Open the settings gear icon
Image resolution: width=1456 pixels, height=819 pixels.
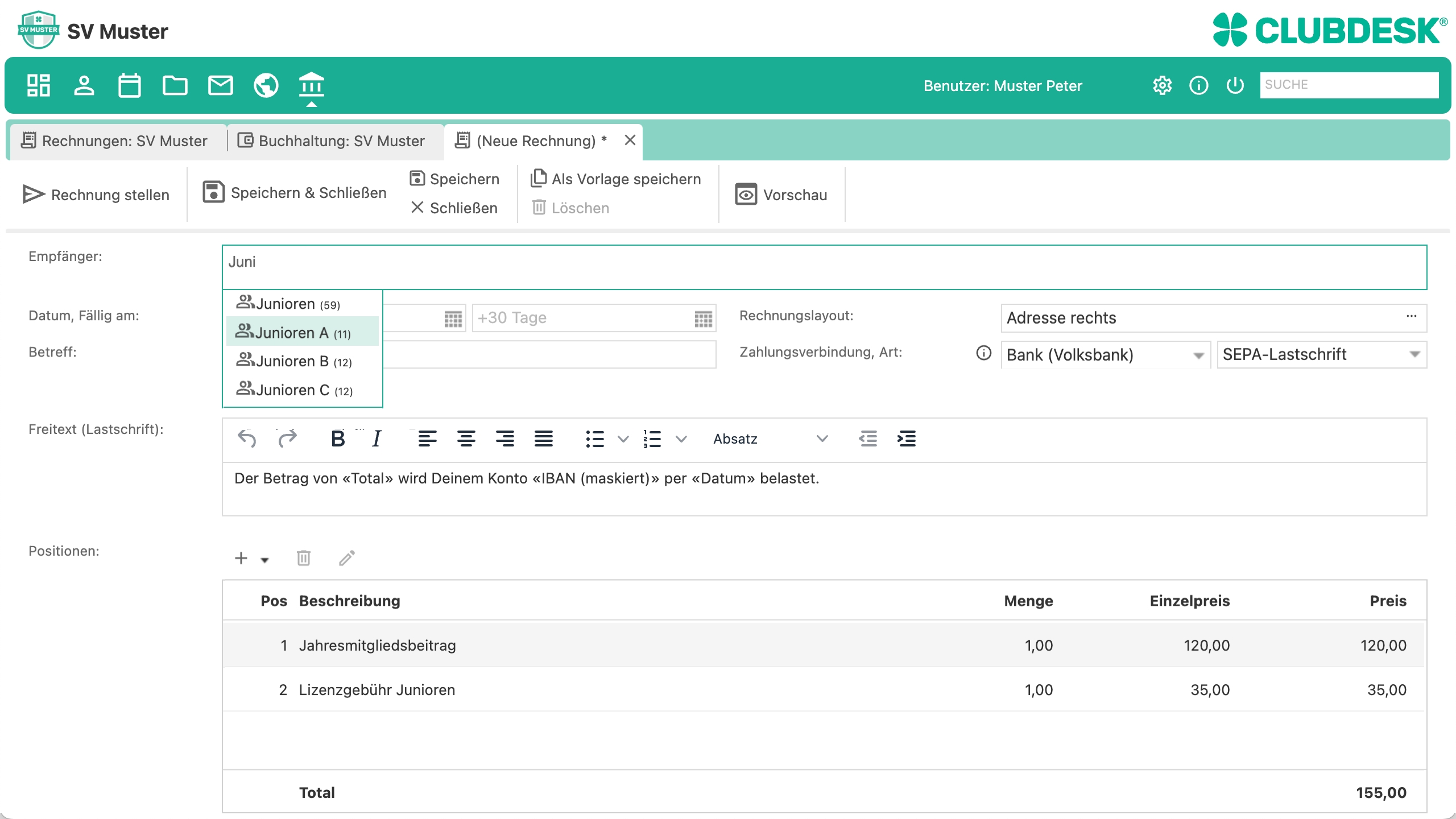1162,85
